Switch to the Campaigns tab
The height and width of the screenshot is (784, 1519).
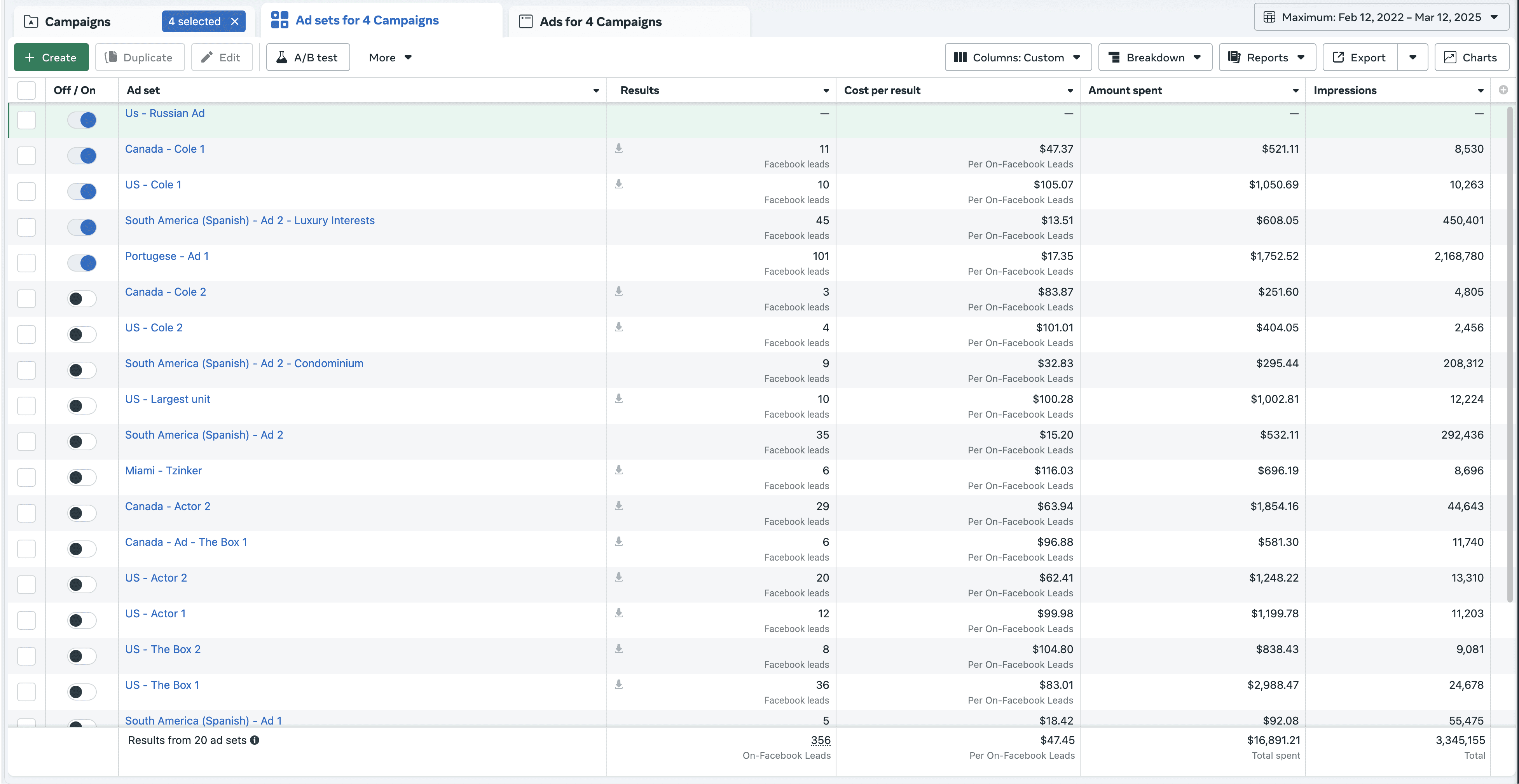77,22
